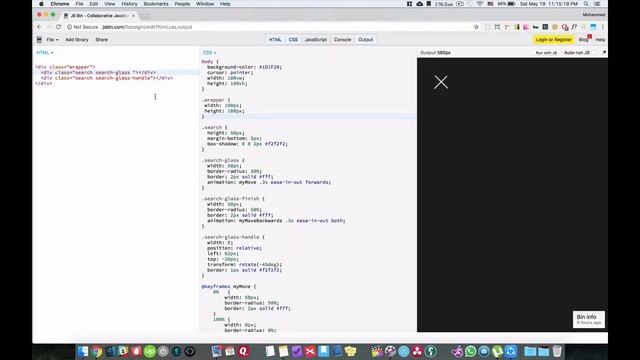This screenshot has width=640, height=360.
Task: Open the green uTorrent app in the dock
Action: (497, 351)
